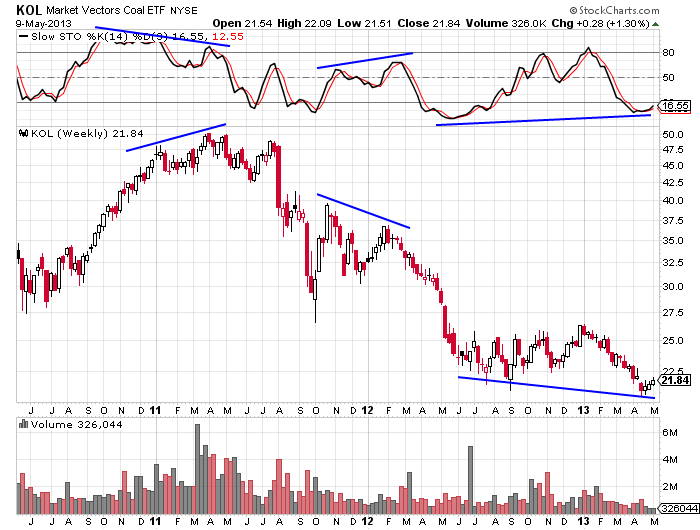Image resolution: width=700 pixels, height=530 pixels.
Task: Click the 16.55 stochastic value tag
Action: pyautogui.click(x=675, y=106)
